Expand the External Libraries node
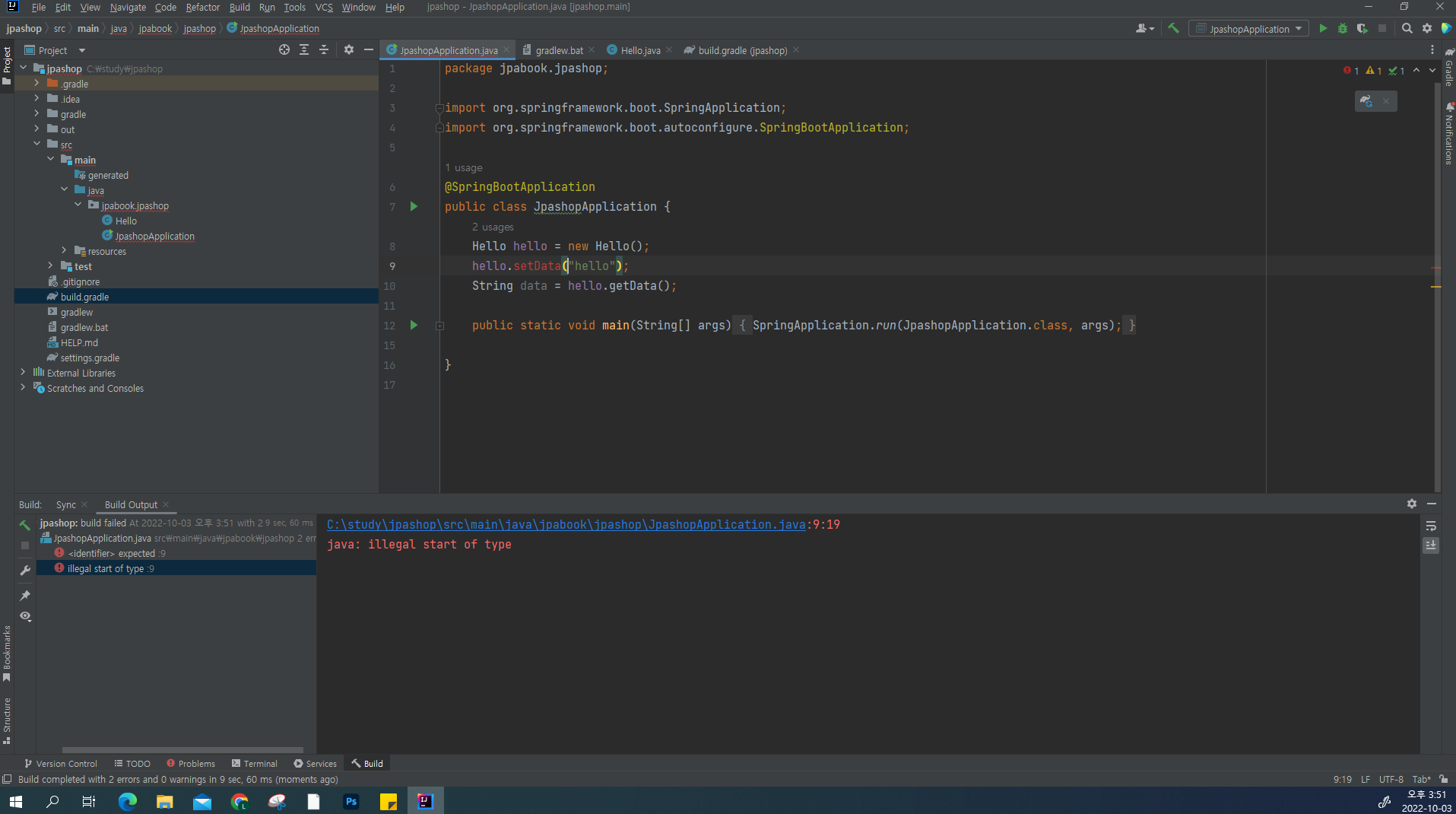Image resolution: width=1456 pixels, height=814 pixels. [x=23, y=373]
